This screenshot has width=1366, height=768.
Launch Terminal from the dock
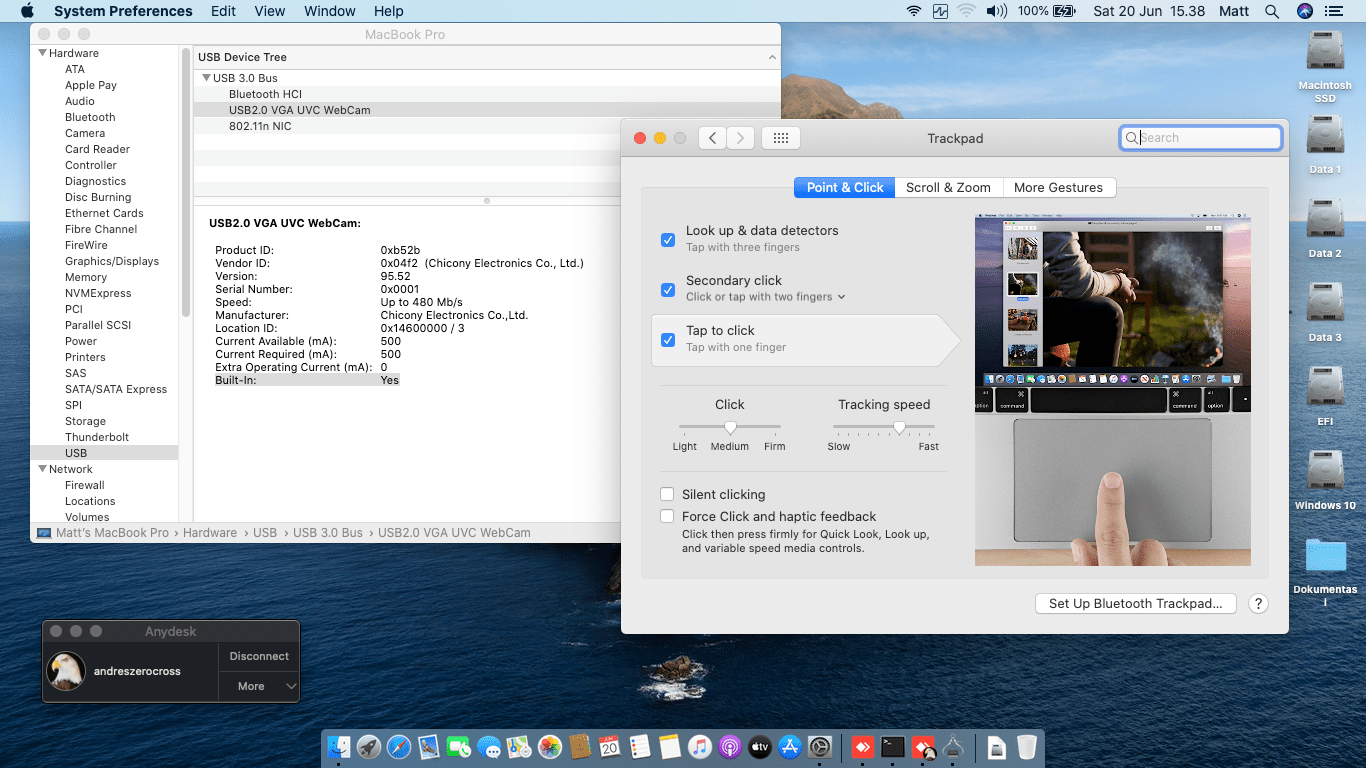(893, 746)
